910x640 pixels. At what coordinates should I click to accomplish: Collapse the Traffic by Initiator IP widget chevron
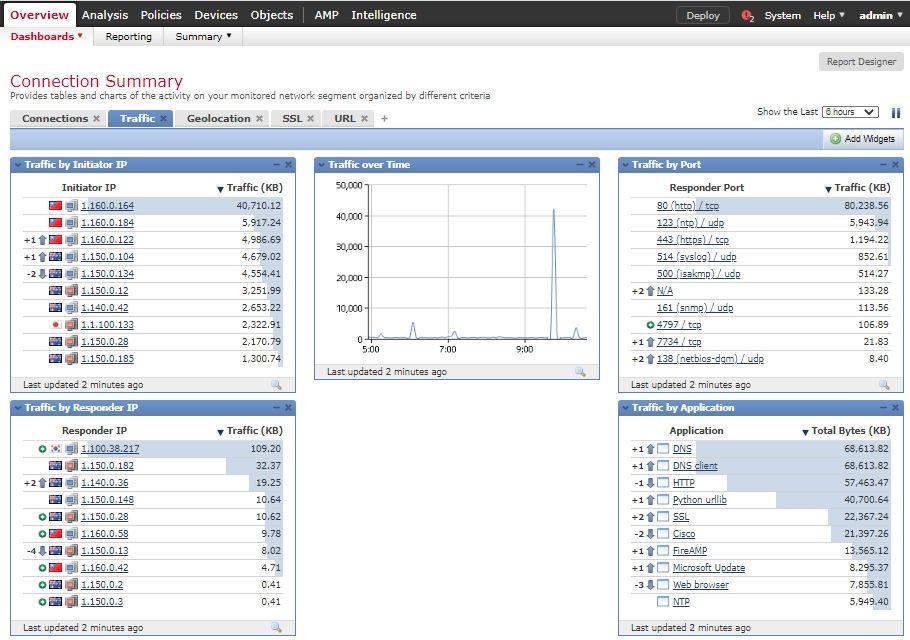(x=18, y=165)
